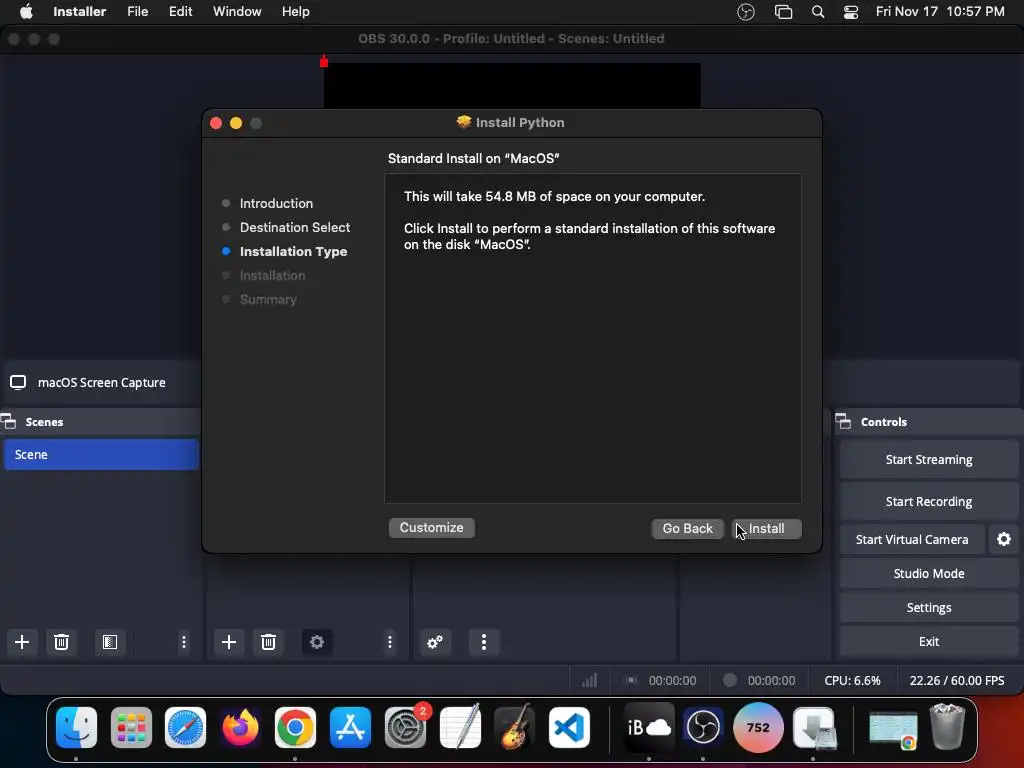The image size is (1024, 768).
Task: Open virtual camera settings gear in OBS
Action: (1004, 539)
